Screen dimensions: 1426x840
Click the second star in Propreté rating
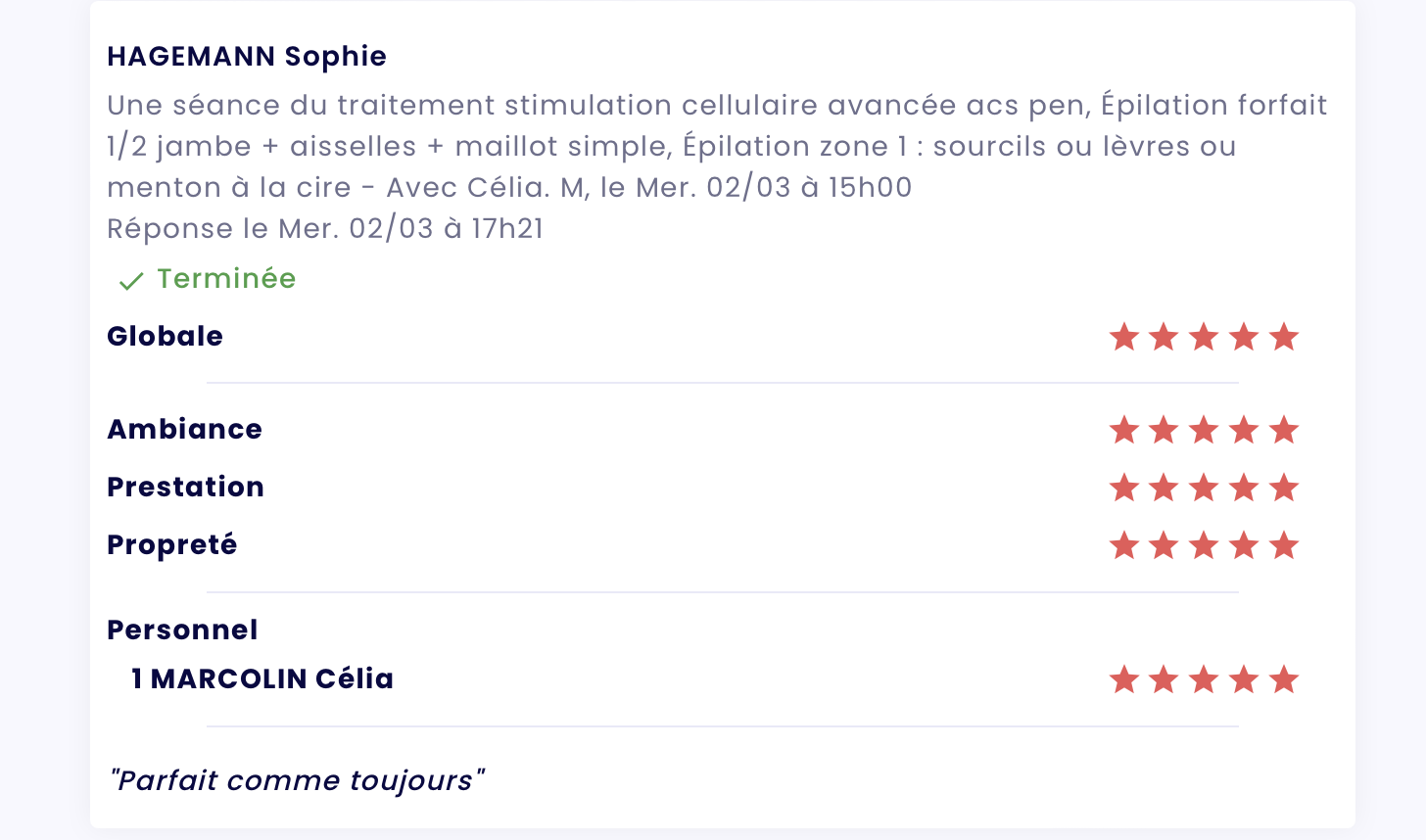pos(1164,545)
